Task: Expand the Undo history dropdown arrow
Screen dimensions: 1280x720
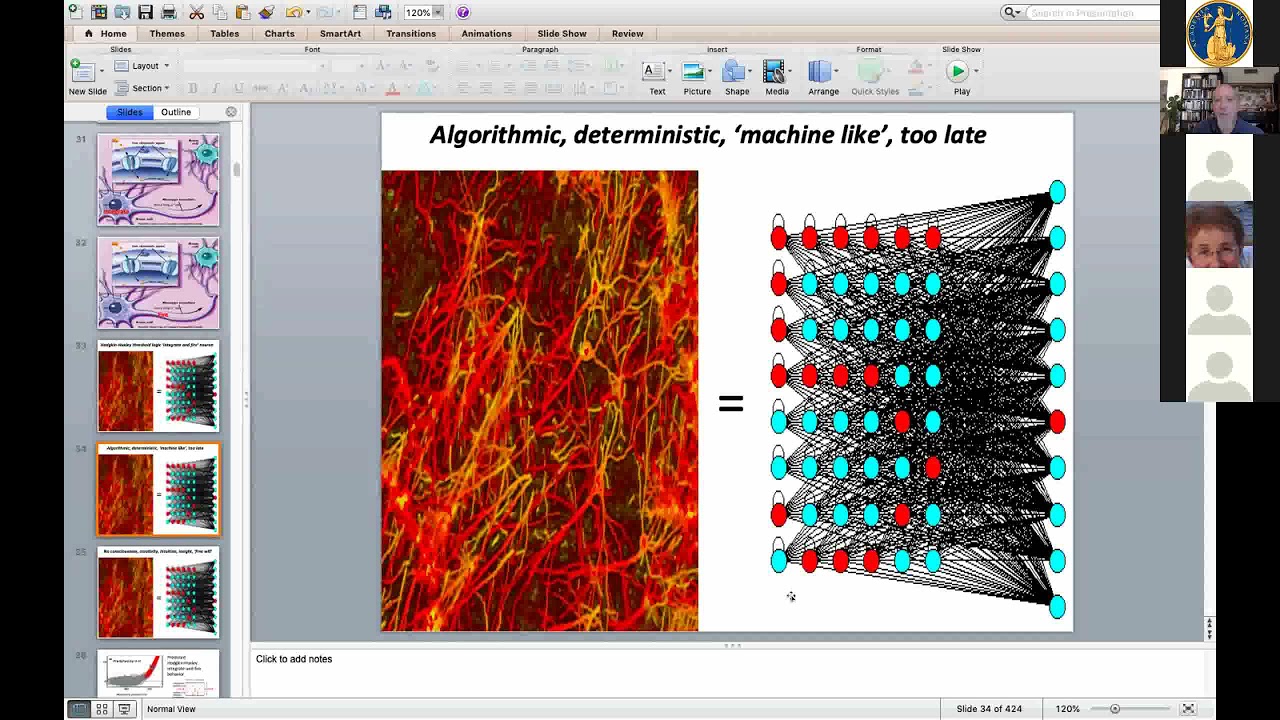Action: [306, 12]
